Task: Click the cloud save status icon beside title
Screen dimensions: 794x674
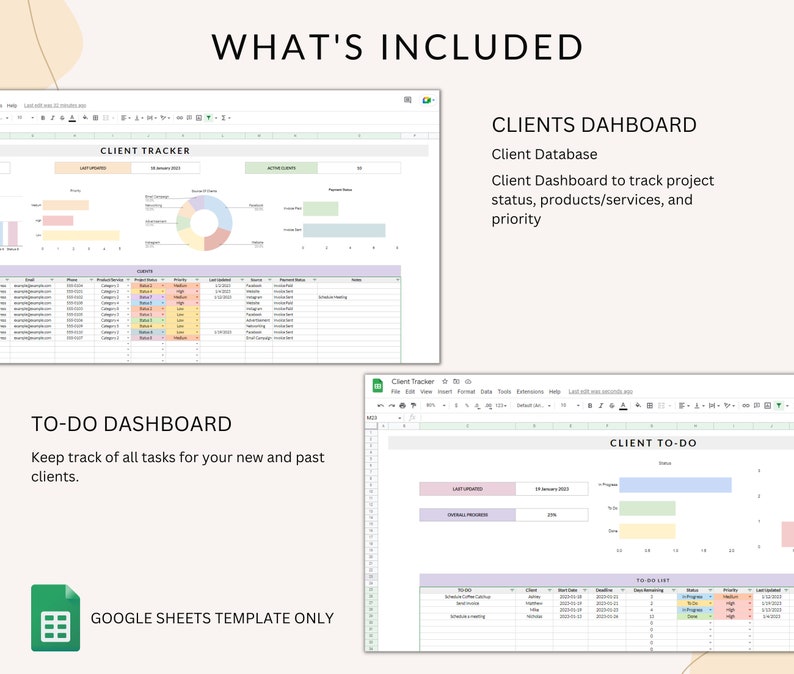Action: 468,381
